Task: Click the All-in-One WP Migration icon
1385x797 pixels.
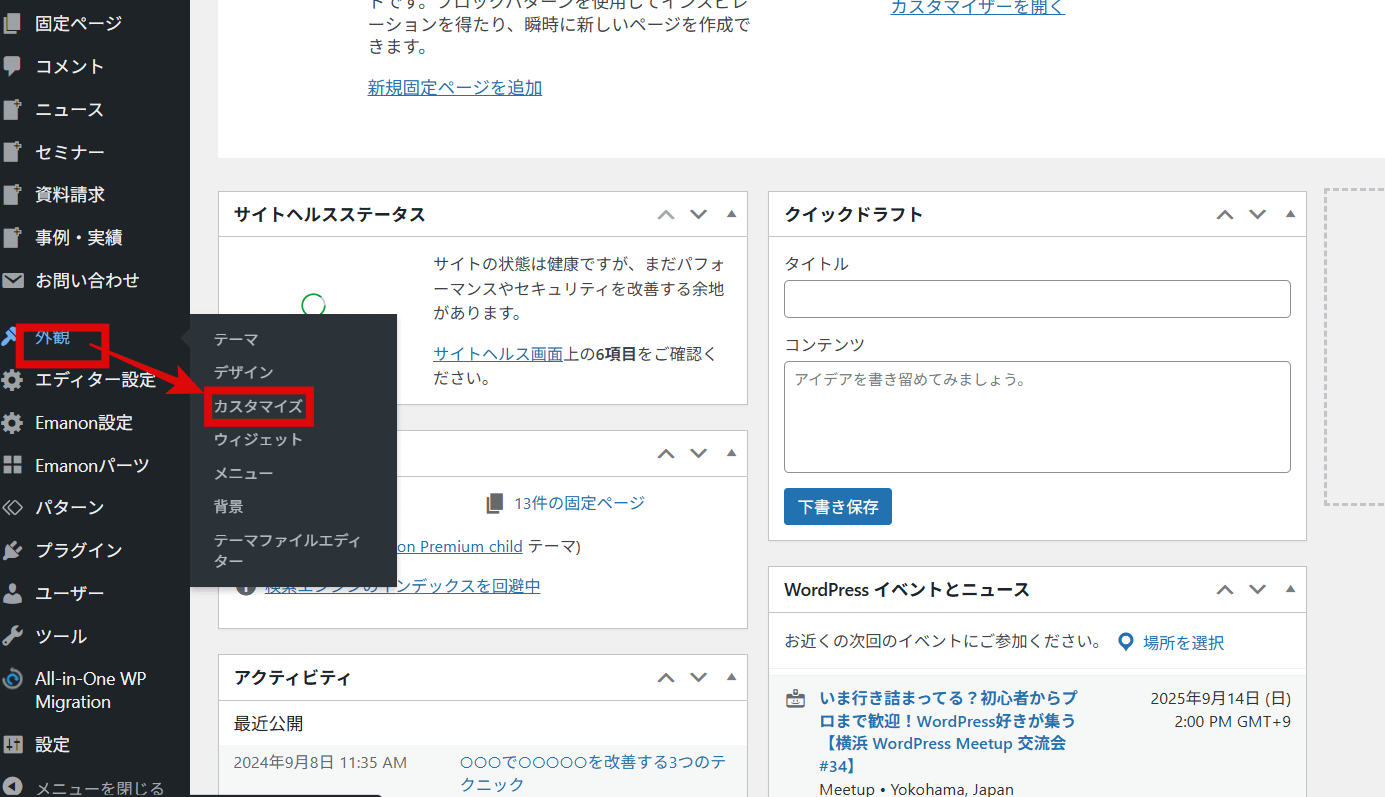Action: tap(13, 679)
